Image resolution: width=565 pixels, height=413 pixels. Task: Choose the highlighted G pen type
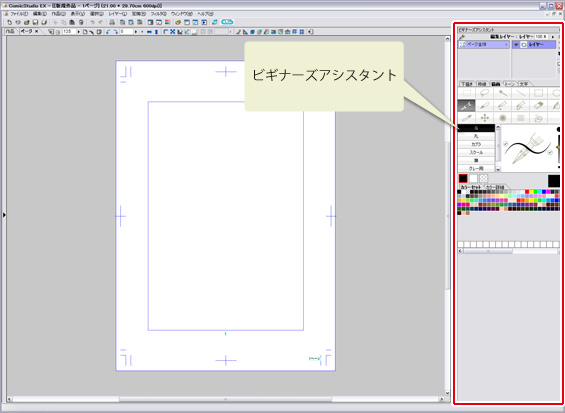click(x=476, y=128)
